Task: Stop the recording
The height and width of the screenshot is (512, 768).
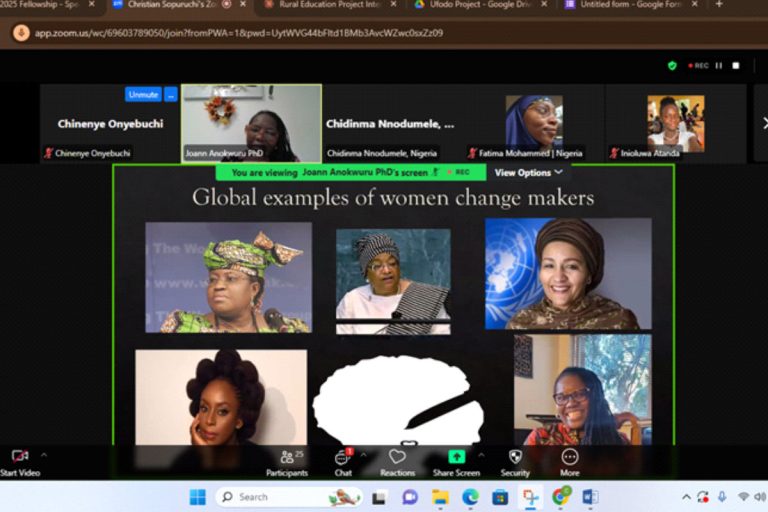Action: coord(735,66)
